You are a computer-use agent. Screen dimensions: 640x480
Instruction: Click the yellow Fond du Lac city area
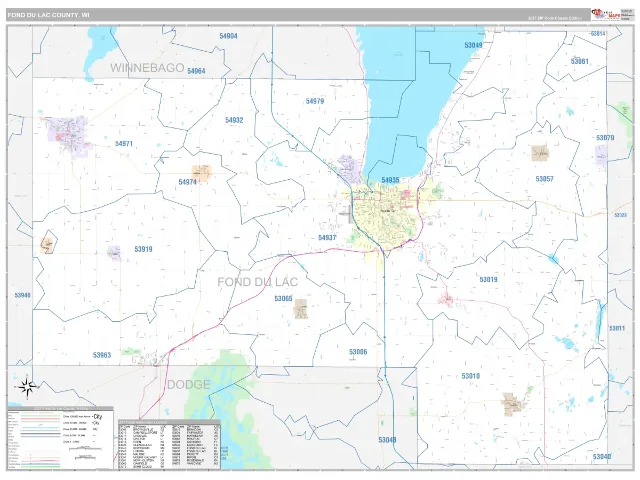tap(386, 218)
